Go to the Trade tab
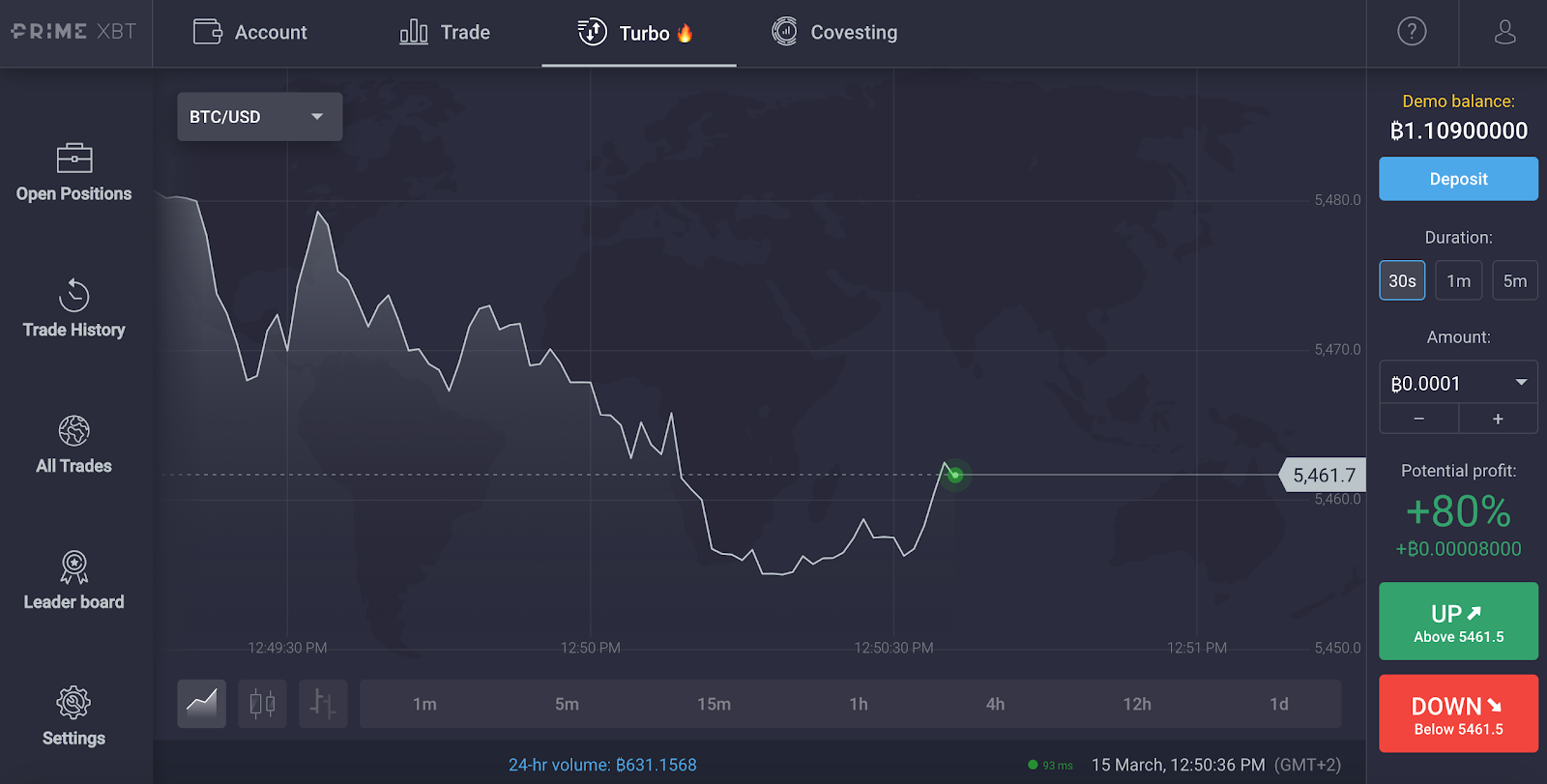The width and height of the screenshot is (1547, 784). click(445, 32)
